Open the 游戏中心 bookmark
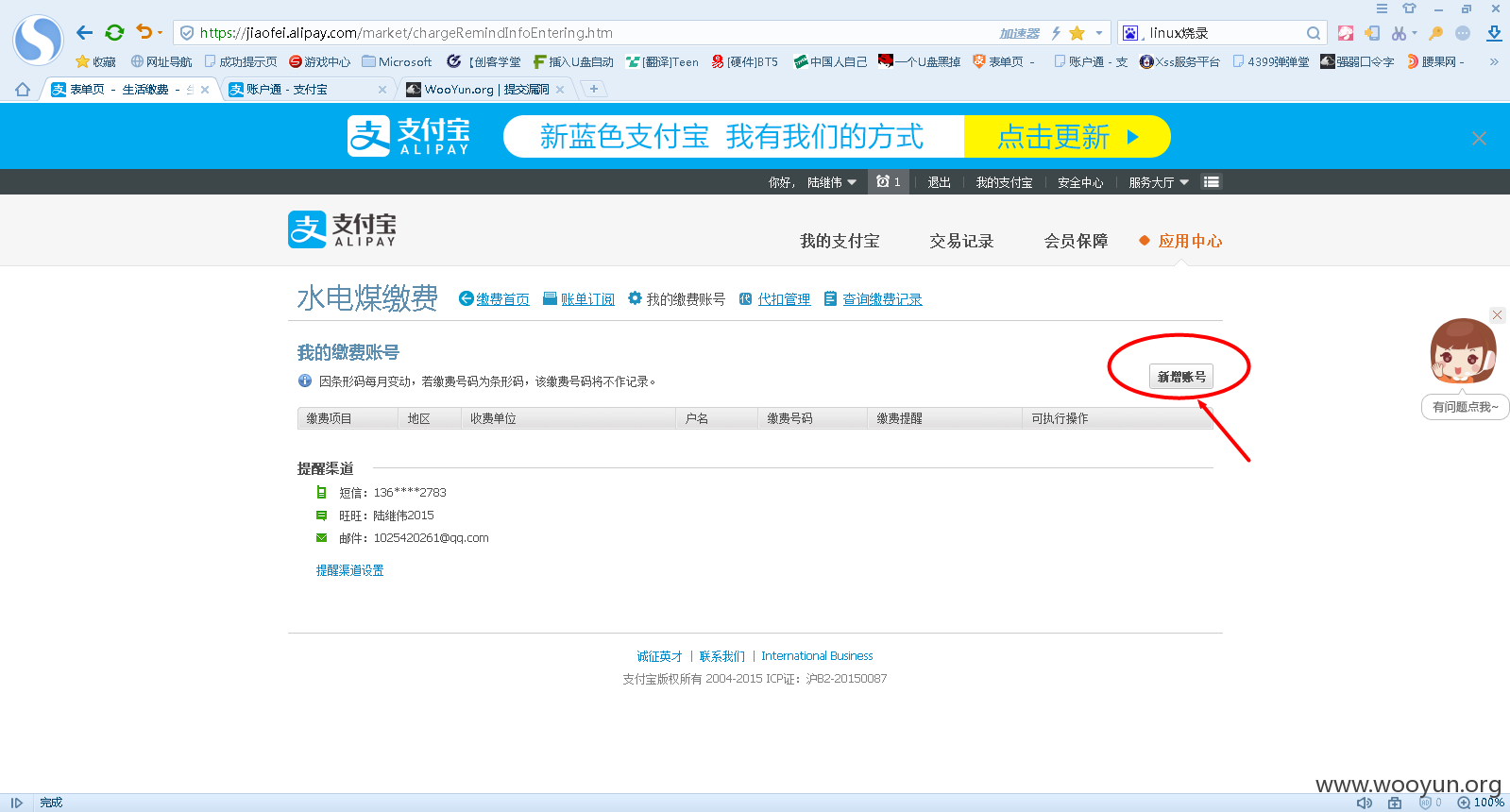 click(x=319, y=62)
